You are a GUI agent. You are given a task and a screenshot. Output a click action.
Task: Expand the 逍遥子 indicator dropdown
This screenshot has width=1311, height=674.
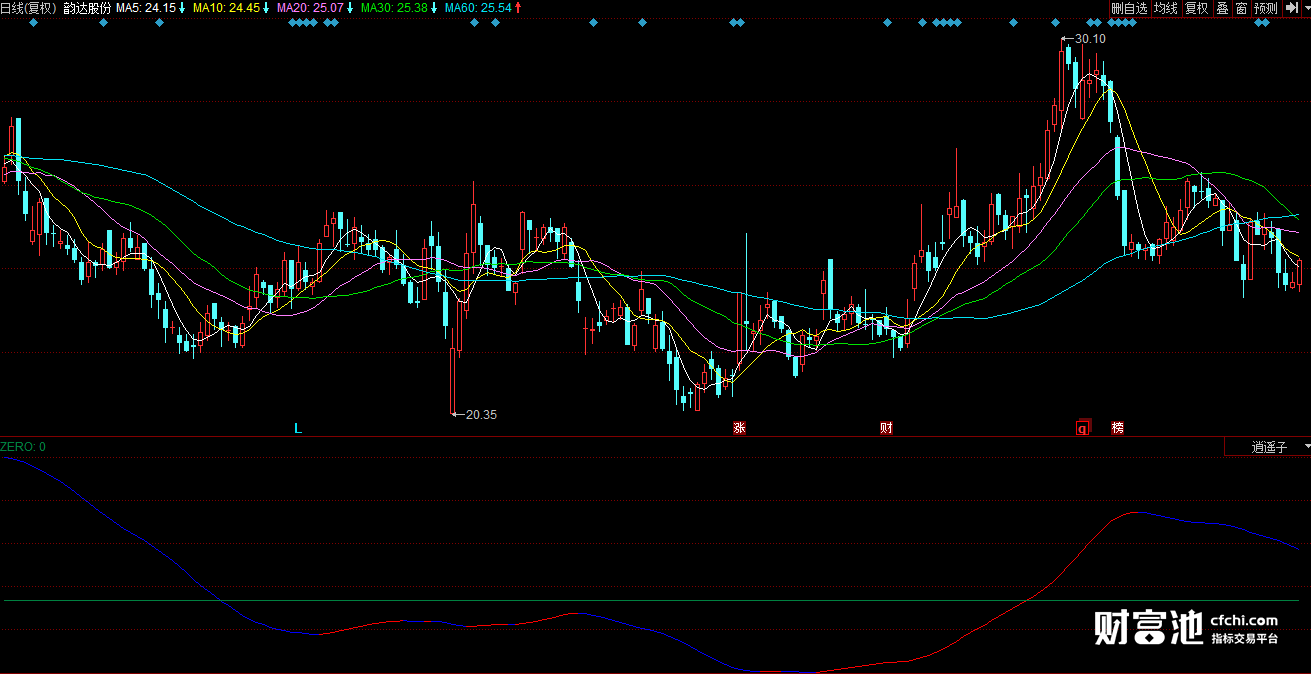pos(1268,447)
